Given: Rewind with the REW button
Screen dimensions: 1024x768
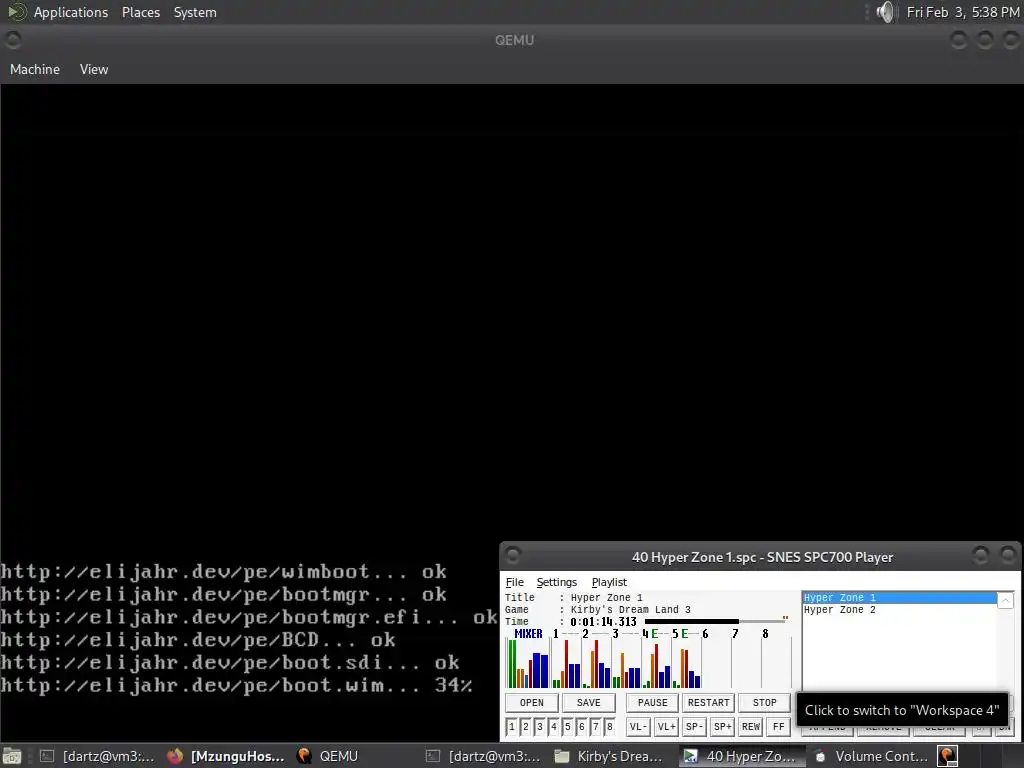Looking at the screenshot, I should (751, 726).
